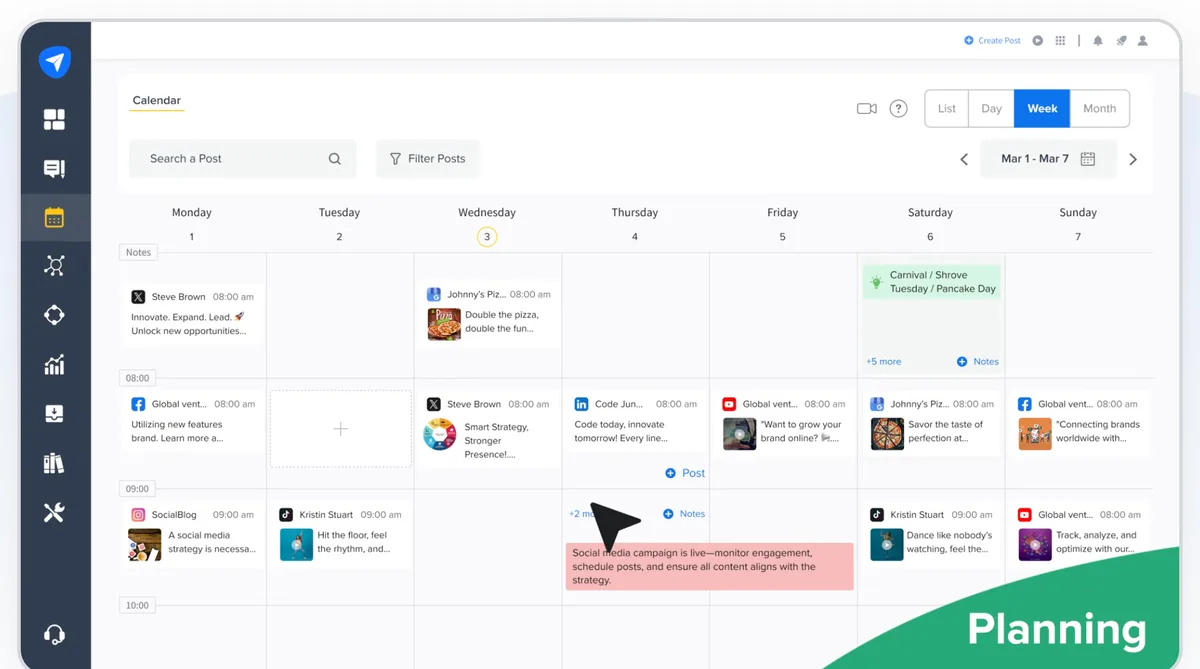Image resolution: width=1200 pixels, height=669 pixels.
Task: Switch to List view
Action: 947,109
